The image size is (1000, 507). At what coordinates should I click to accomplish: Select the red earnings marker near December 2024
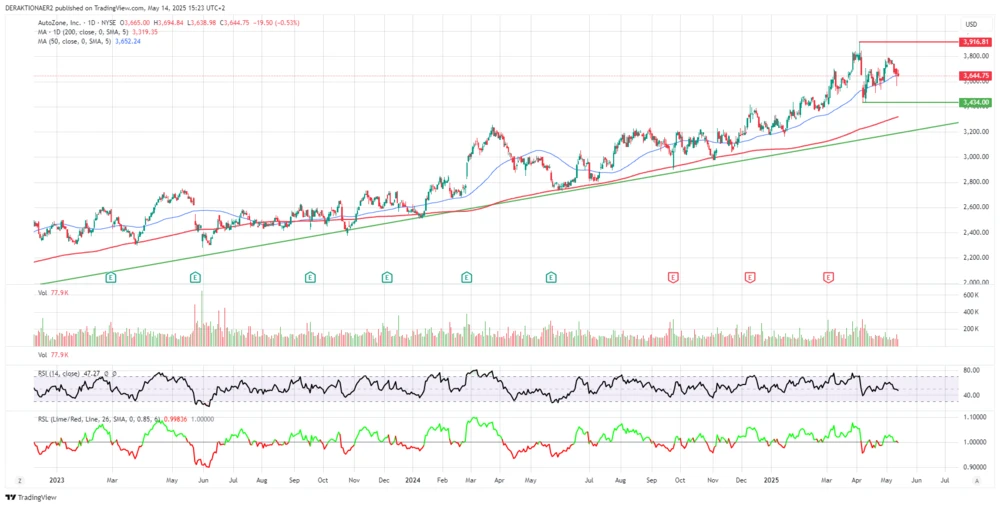tap(750, 276)
